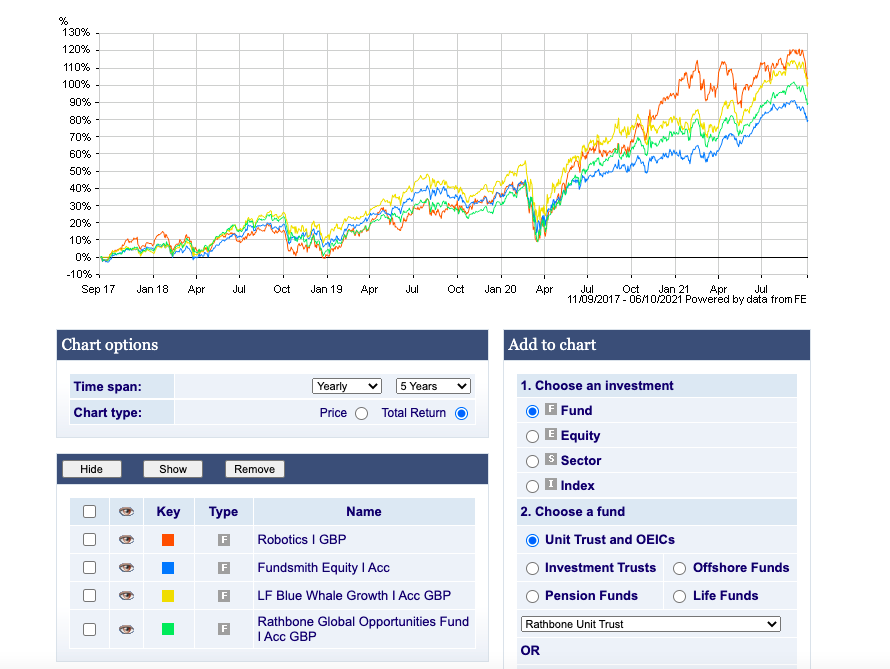Click the eye icon for Robotics I GBP
This screenshot has height=669, width=890.
[126, 540]
